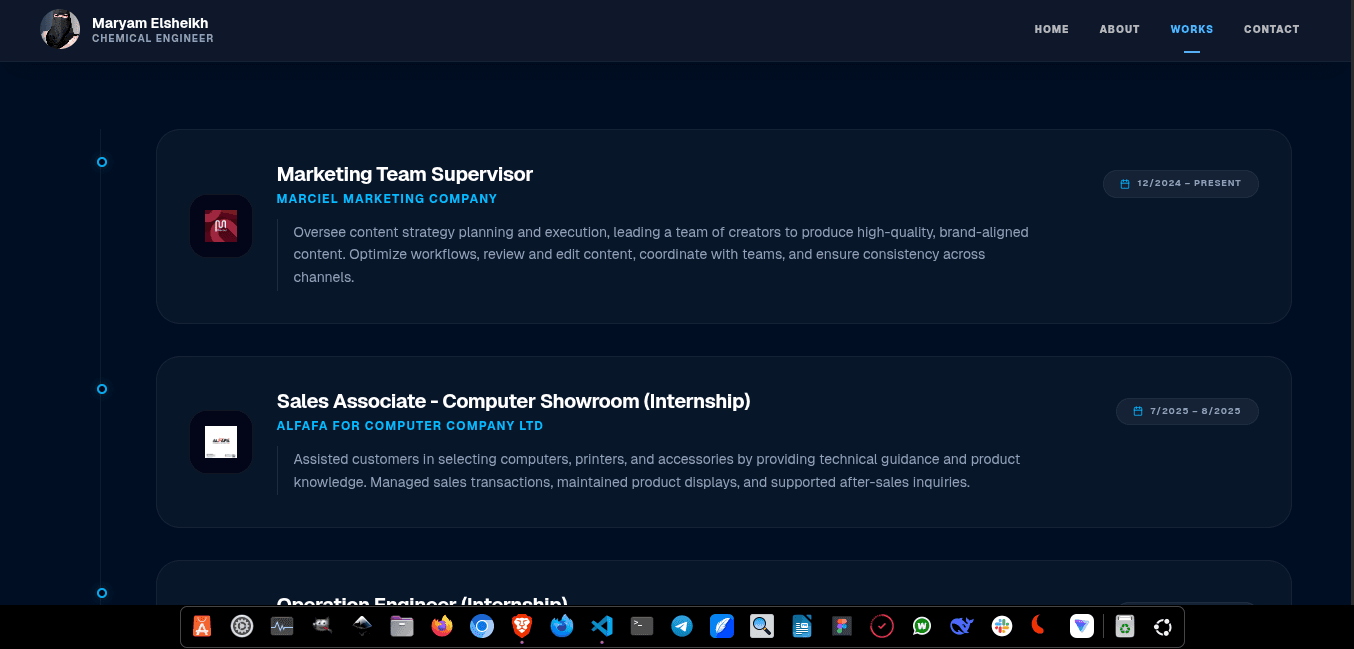Viewport: 1354px width, 649px height.
Task: Click the Chemical Engineer subtitle
Action: [153, 39]
